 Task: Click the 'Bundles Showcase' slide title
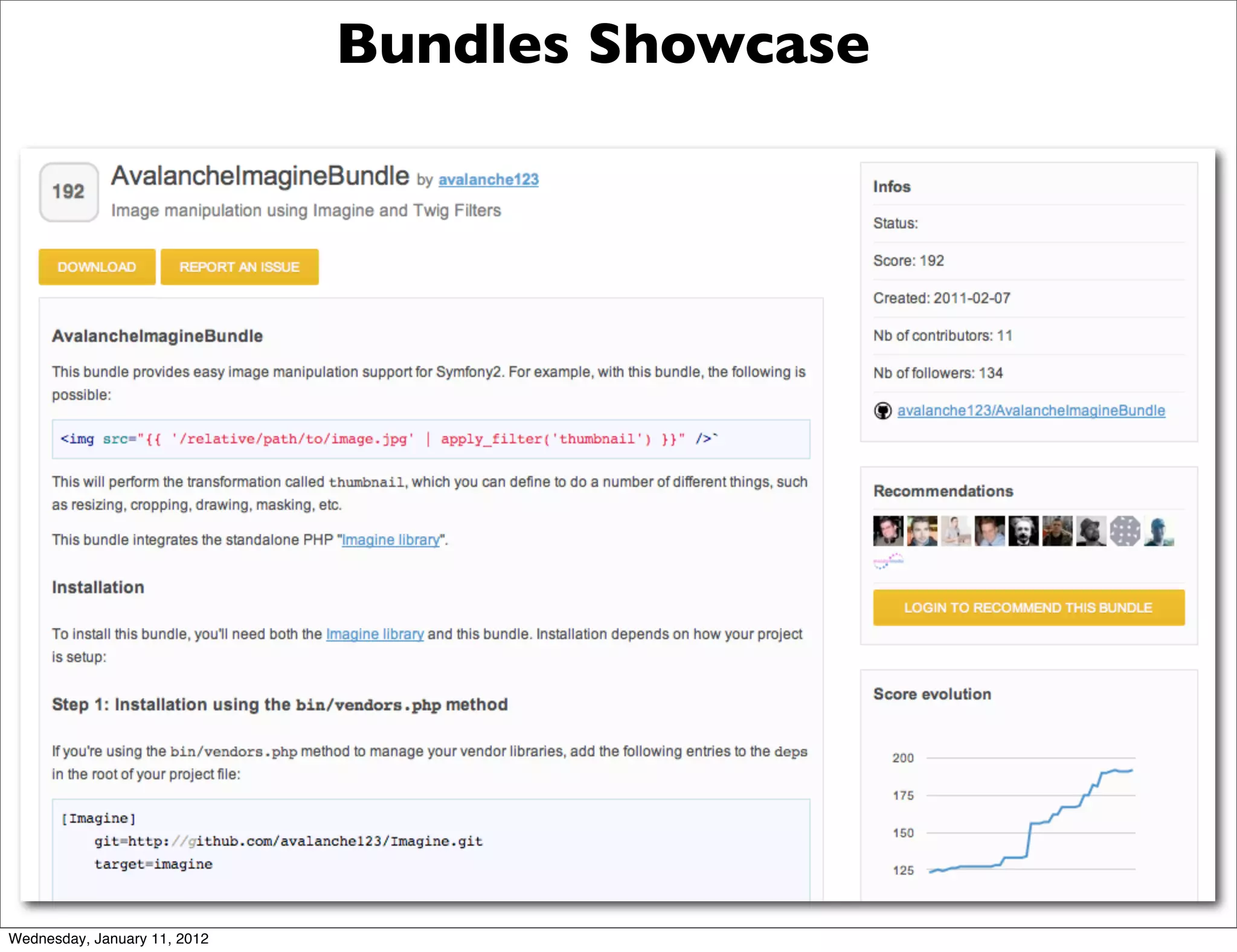click(x=603, y=43)
